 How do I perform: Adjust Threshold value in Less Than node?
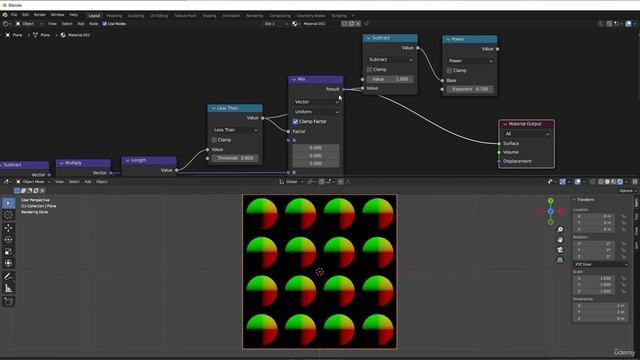pos(235,158)
